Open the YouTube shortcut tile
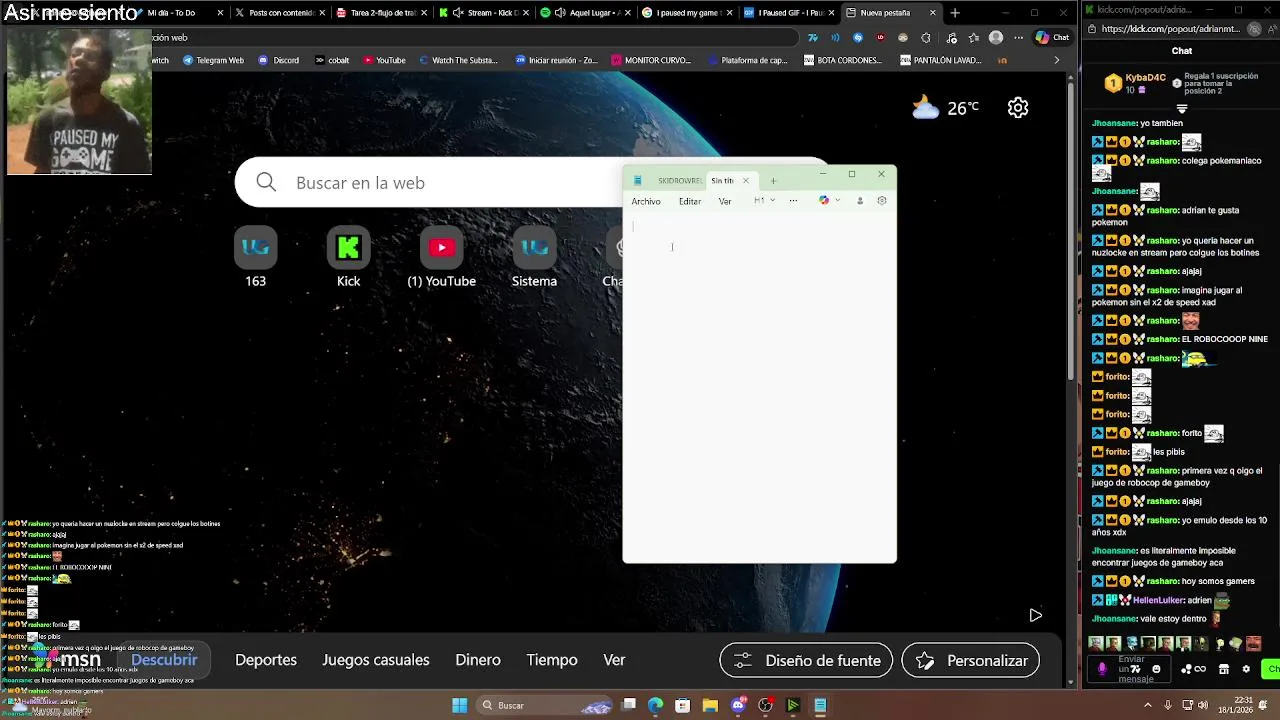The width and height of the screenshot is (1280, 720). pyautogui.click(x=441, y=258)
